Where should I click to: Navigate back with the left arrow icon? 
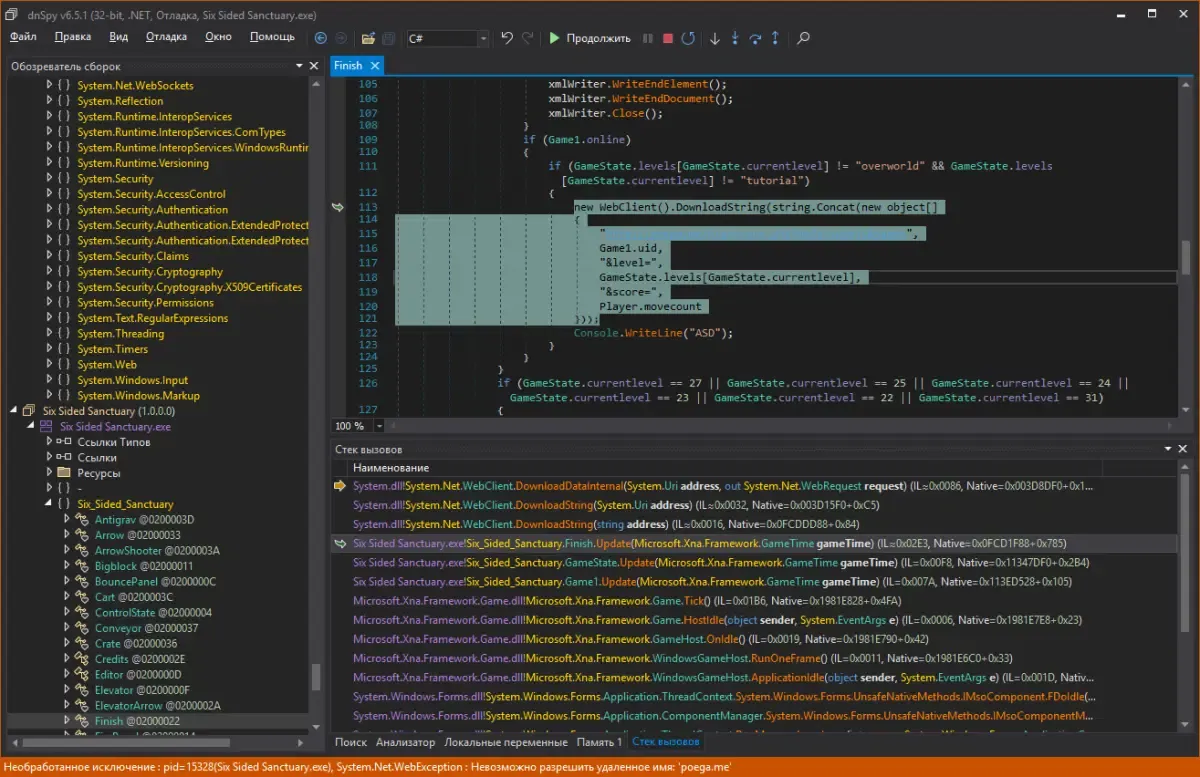321,38
